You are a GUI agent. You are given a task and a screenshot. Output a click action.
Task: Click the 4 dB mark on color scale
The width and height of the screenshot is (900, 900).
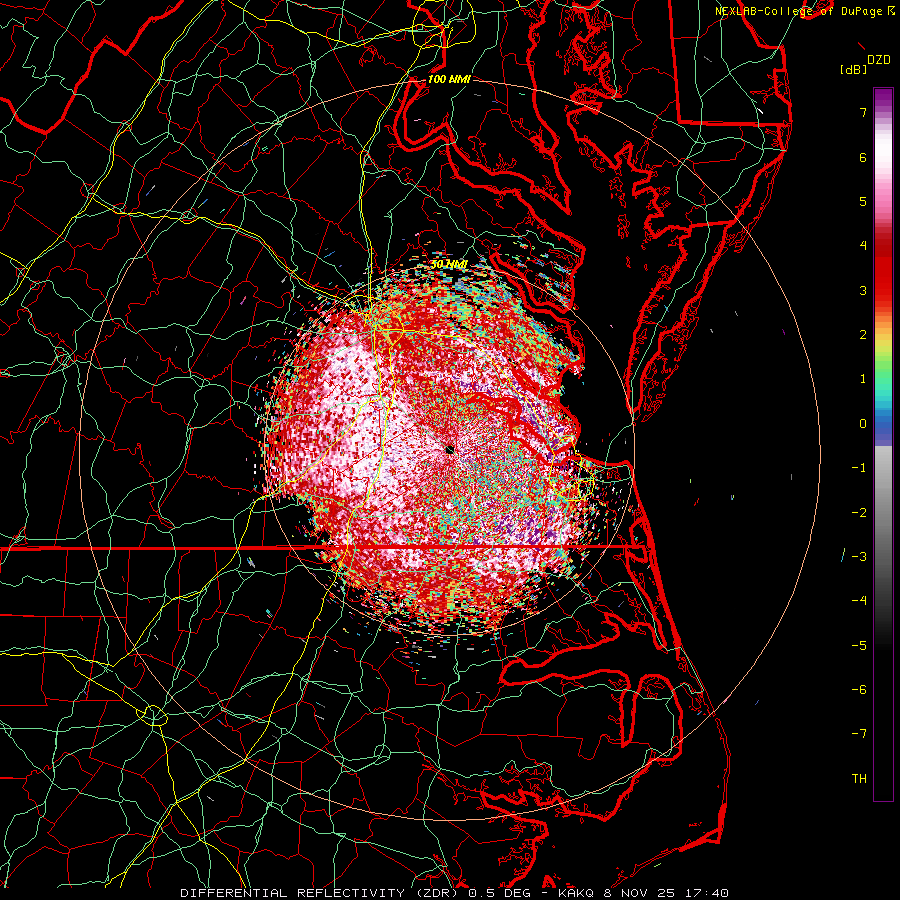click(x=863, y=246)
